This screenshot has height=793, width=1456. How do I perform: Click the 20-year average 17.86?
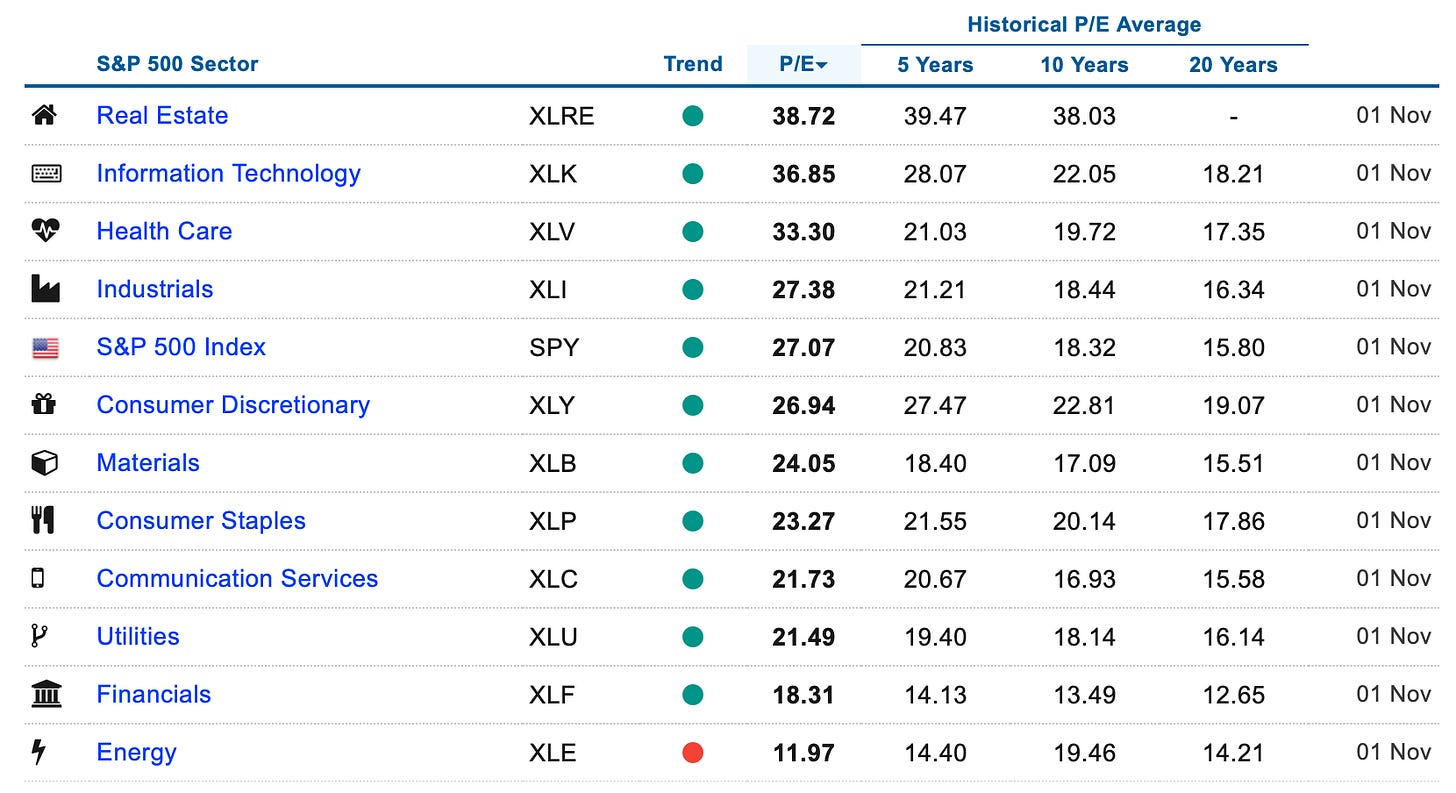tap(1233, 521)
